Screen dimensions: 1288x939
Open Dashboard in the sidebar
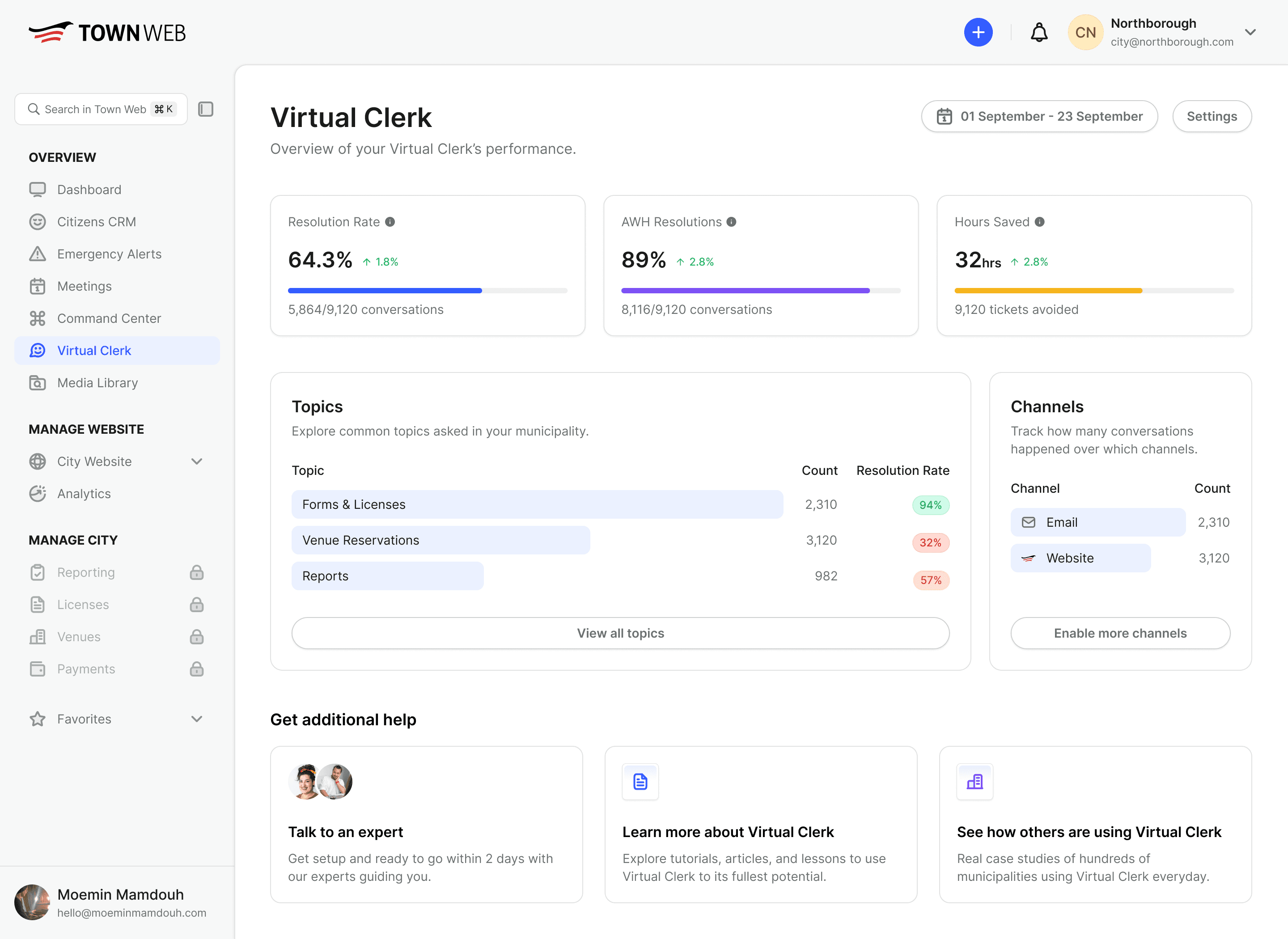coord(117,189)
